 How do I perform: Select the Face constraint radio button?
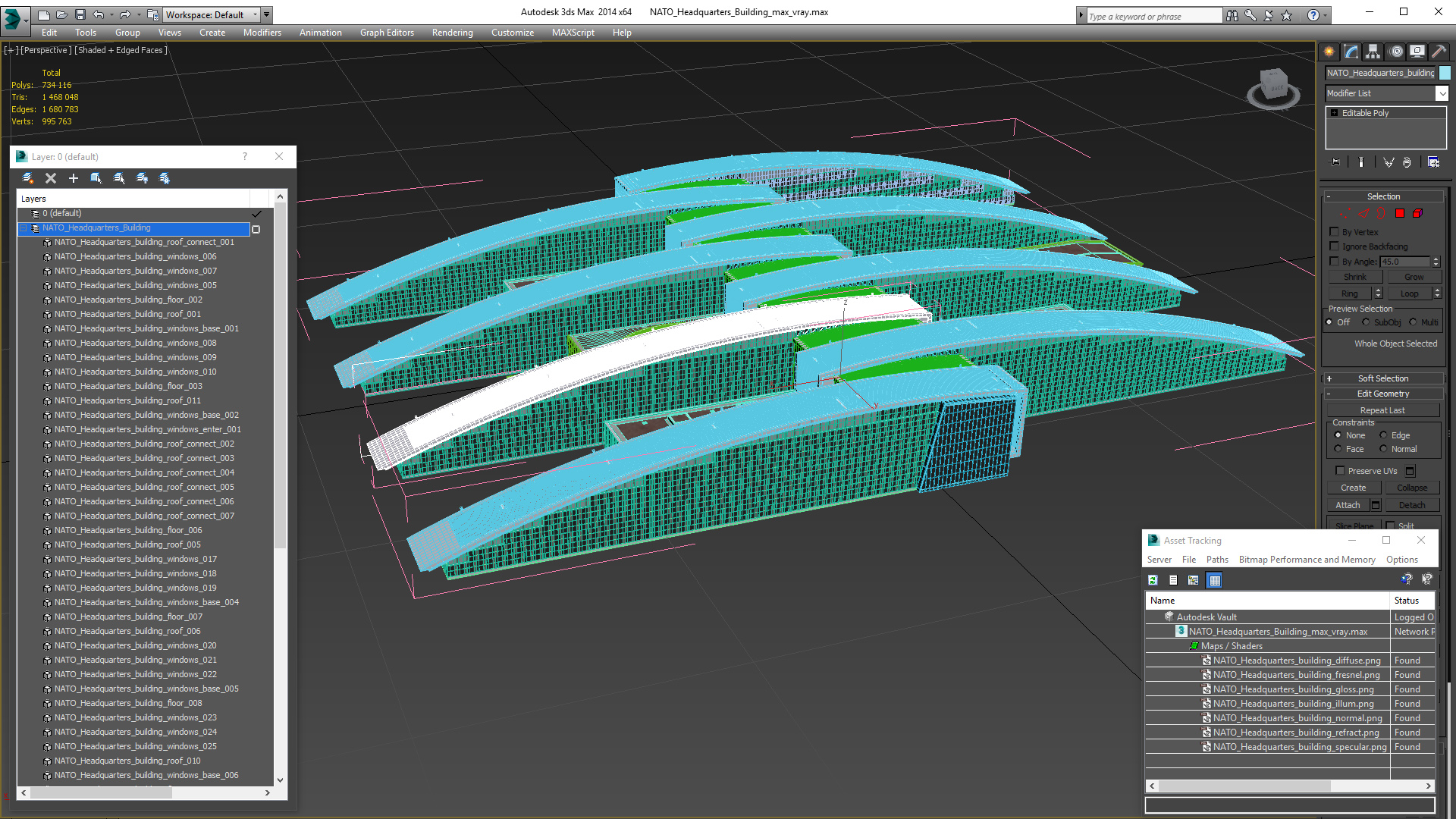point(1338,449)
